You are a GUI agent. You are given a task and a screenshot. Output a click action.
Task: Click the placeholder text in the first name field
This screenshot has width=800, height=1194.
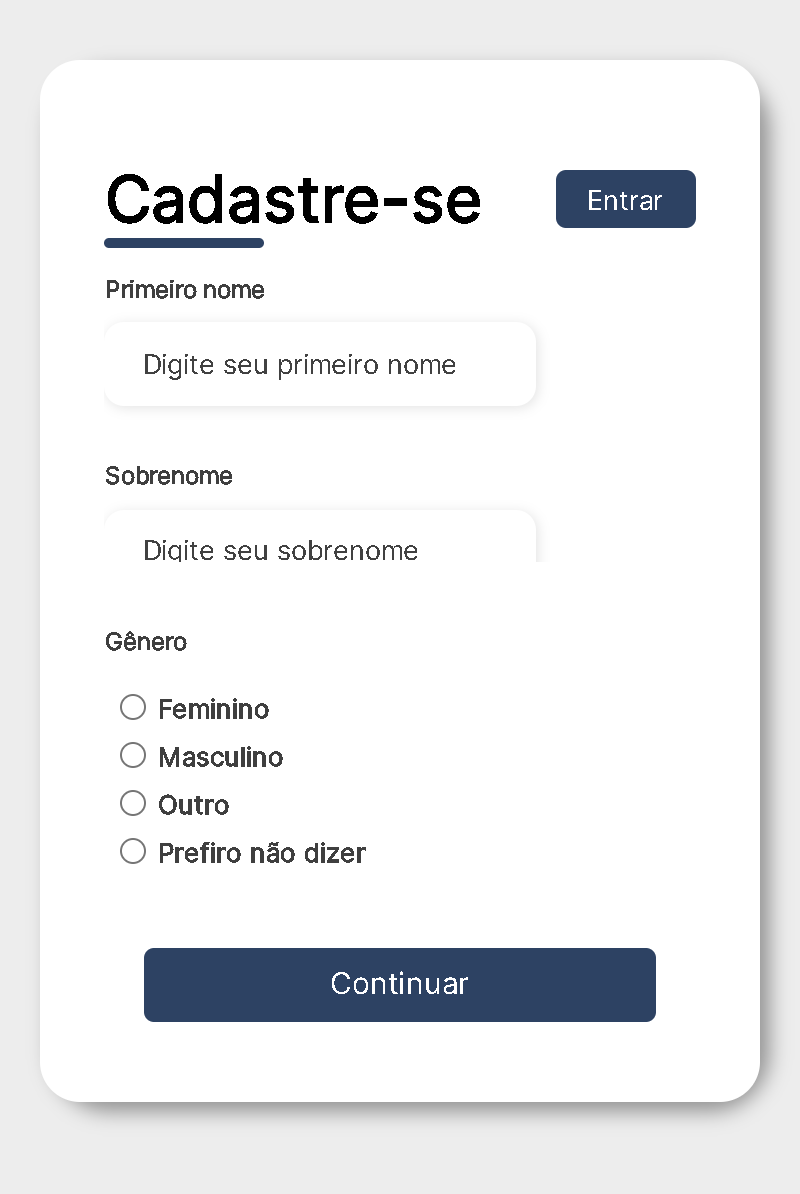299,364
